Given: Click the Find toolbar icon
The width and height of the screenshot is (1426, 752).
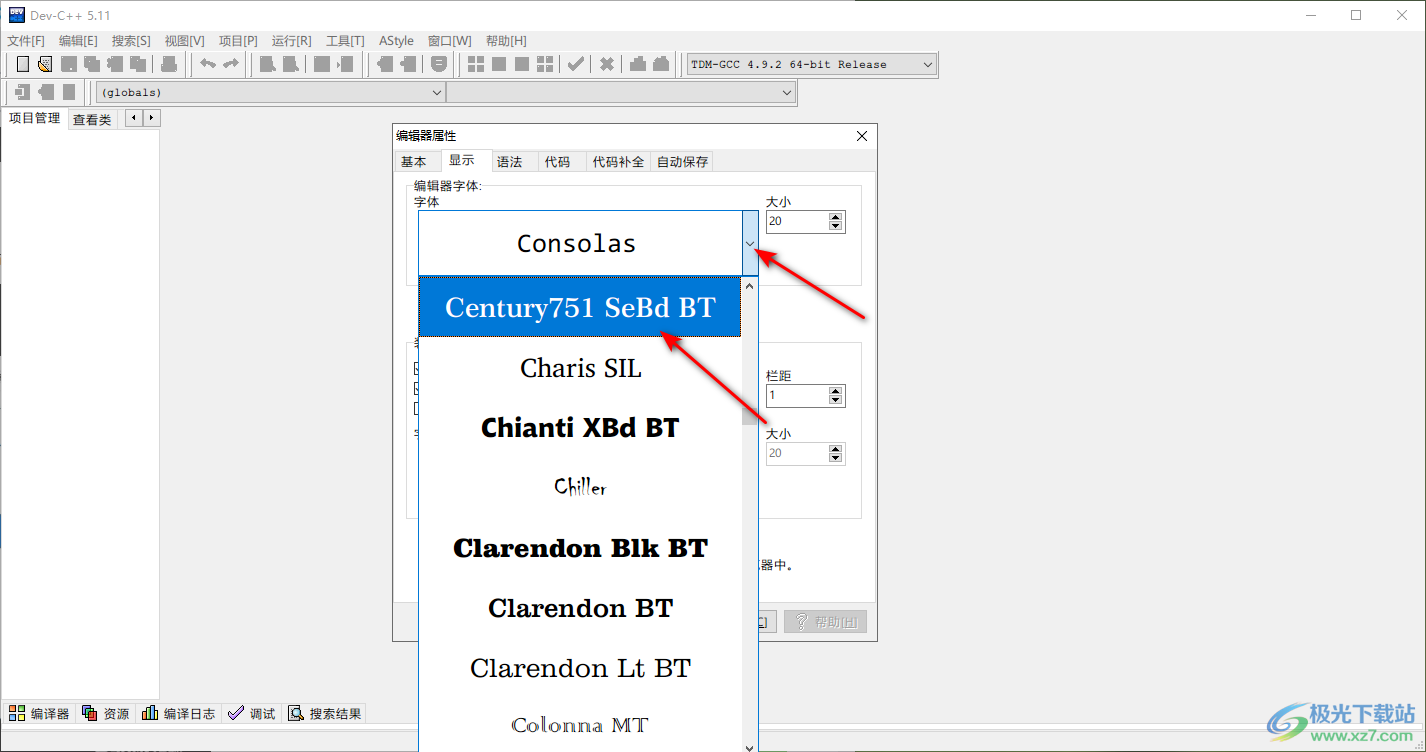Looking at the screenshot, I should coord(267,64).
